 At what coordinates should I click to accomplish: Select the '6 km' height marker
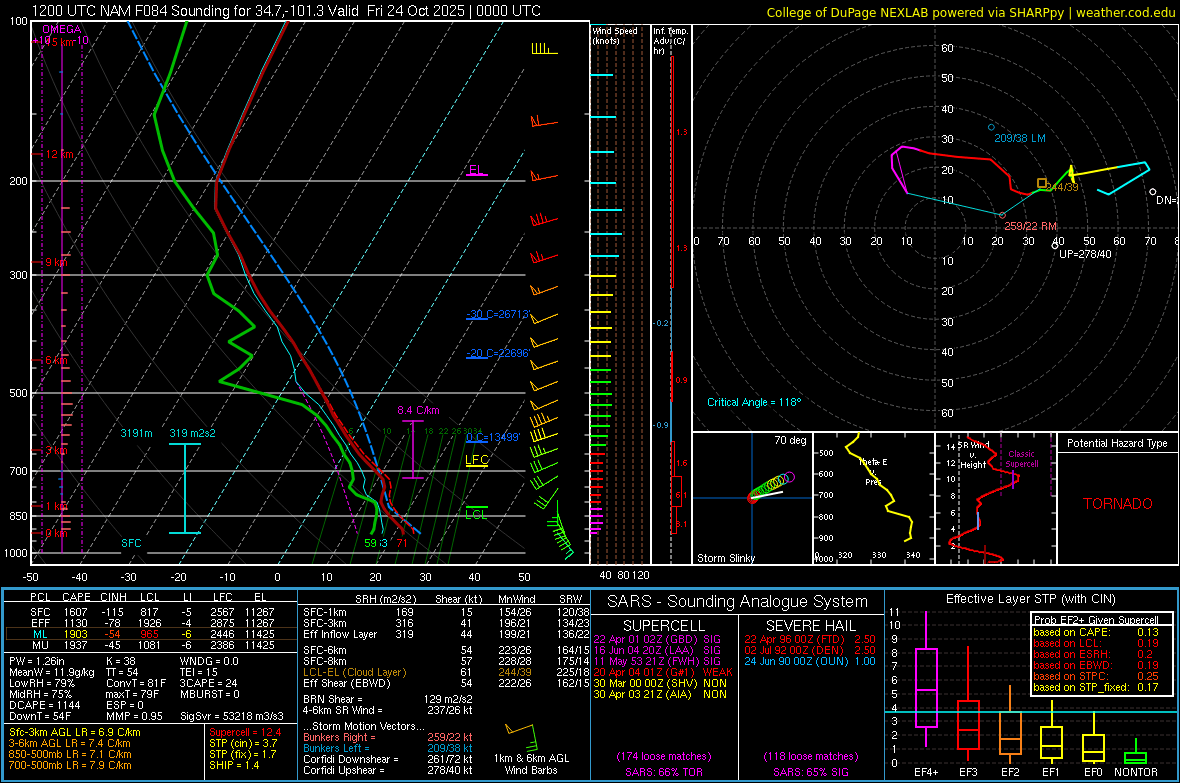(56, 360)
